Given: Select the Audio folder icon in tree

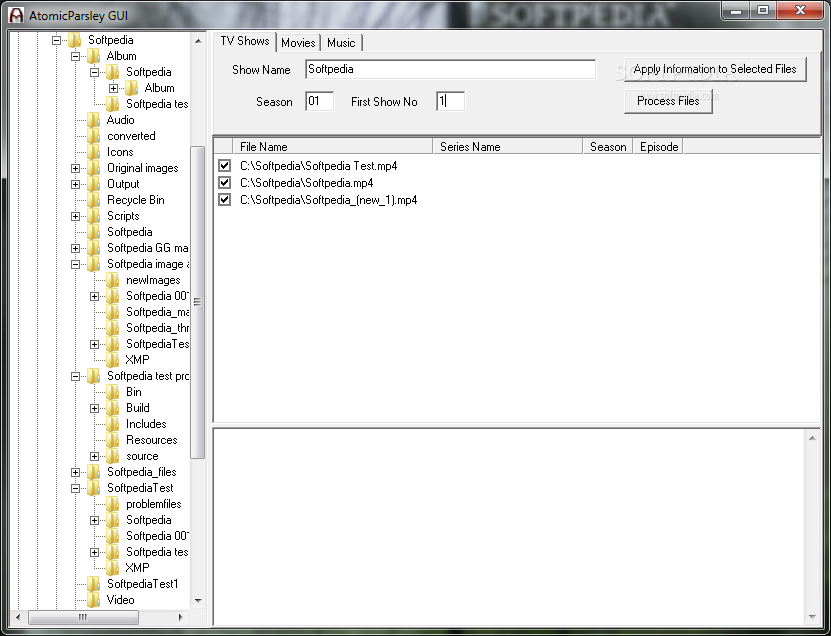Looking at the screenshot, I should tap(94, 120).
